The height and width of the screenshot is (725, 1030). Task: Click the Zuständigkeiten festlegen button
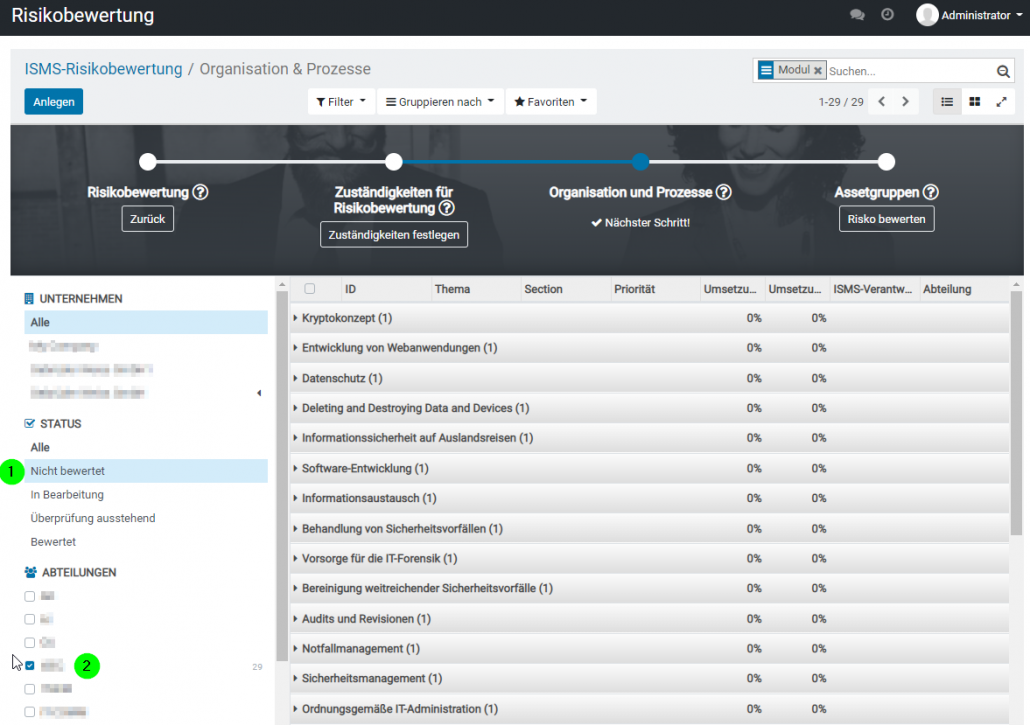[394, 234]
